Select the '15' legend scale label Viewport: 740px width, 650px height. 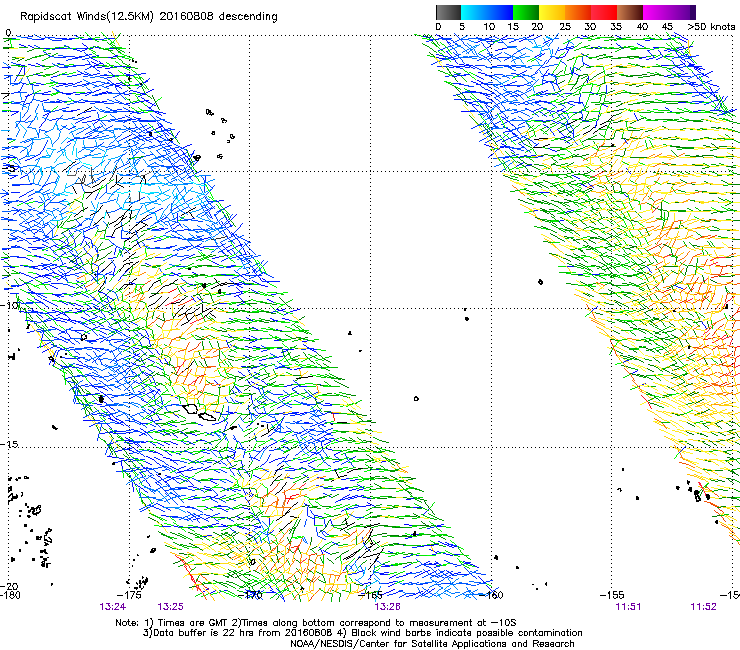[x=513, y=26]
